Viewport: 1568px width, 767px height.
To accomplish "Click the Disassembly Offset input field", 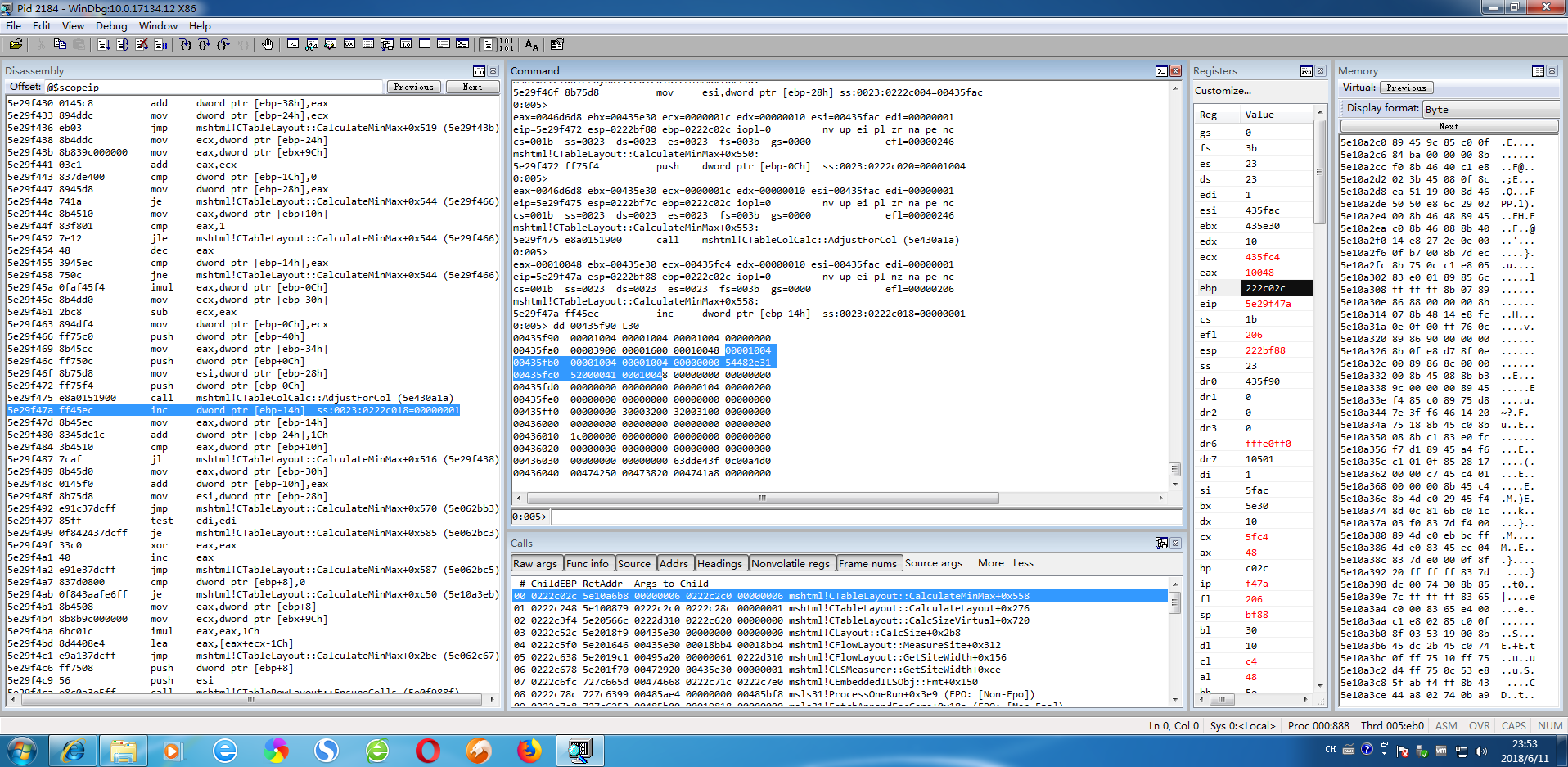I will tap(214, 87).
